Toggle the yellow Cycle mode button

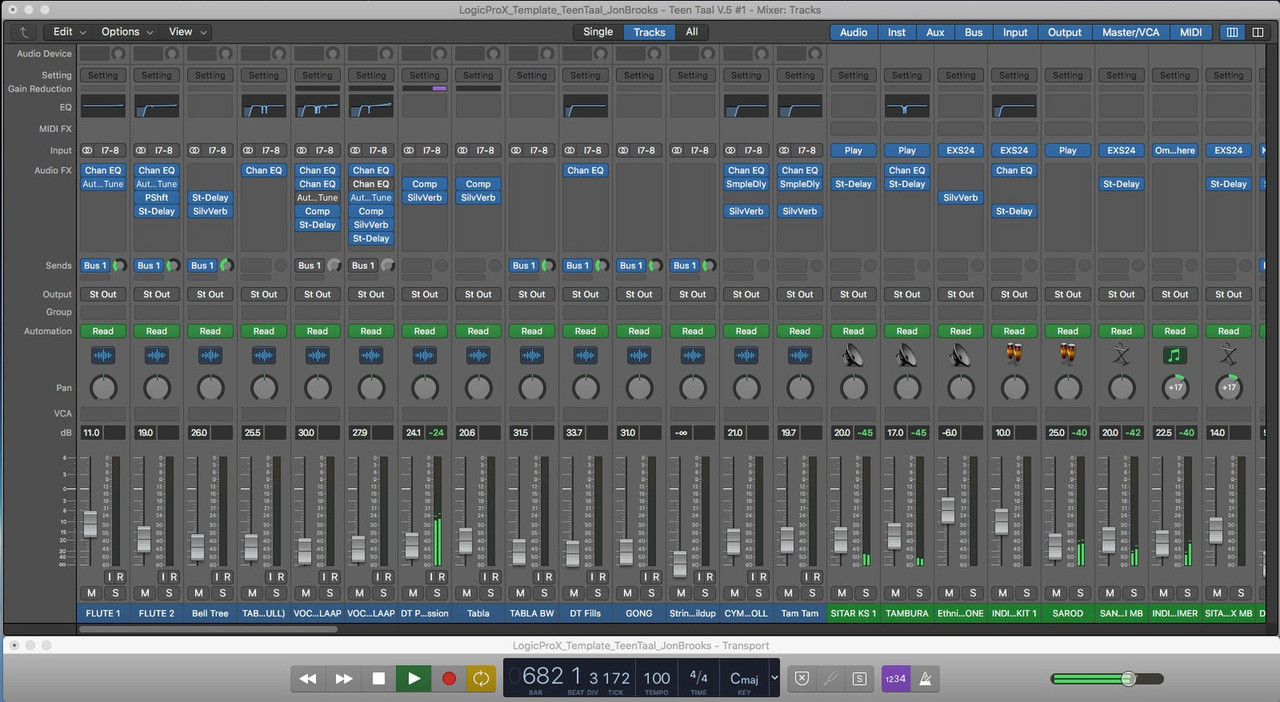tap(481, 679)
